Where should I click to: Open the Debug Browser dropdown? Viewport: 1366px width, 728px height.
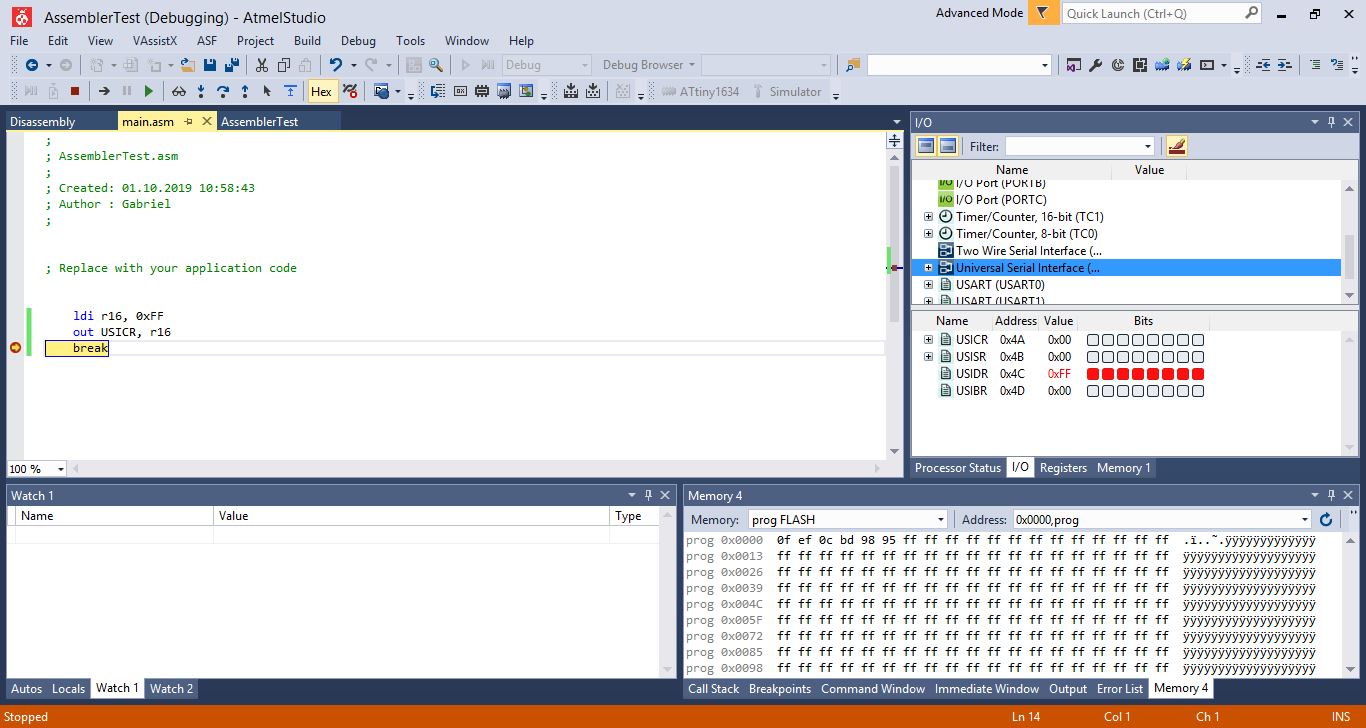pos(690,65)
